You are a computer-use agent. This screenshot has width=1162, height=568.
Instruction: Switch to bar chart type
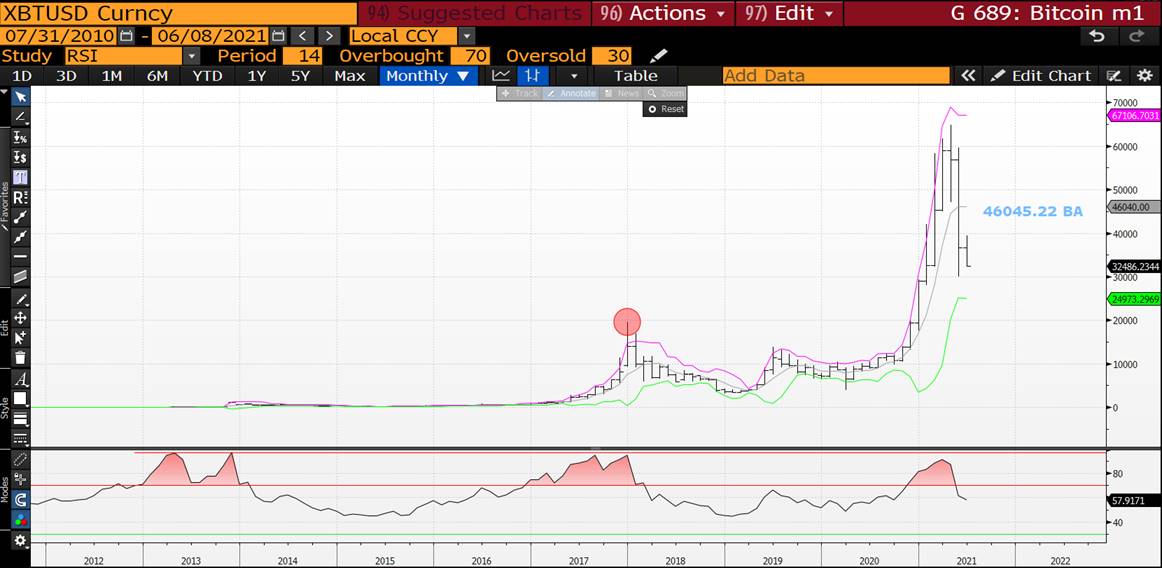(533, 76)
